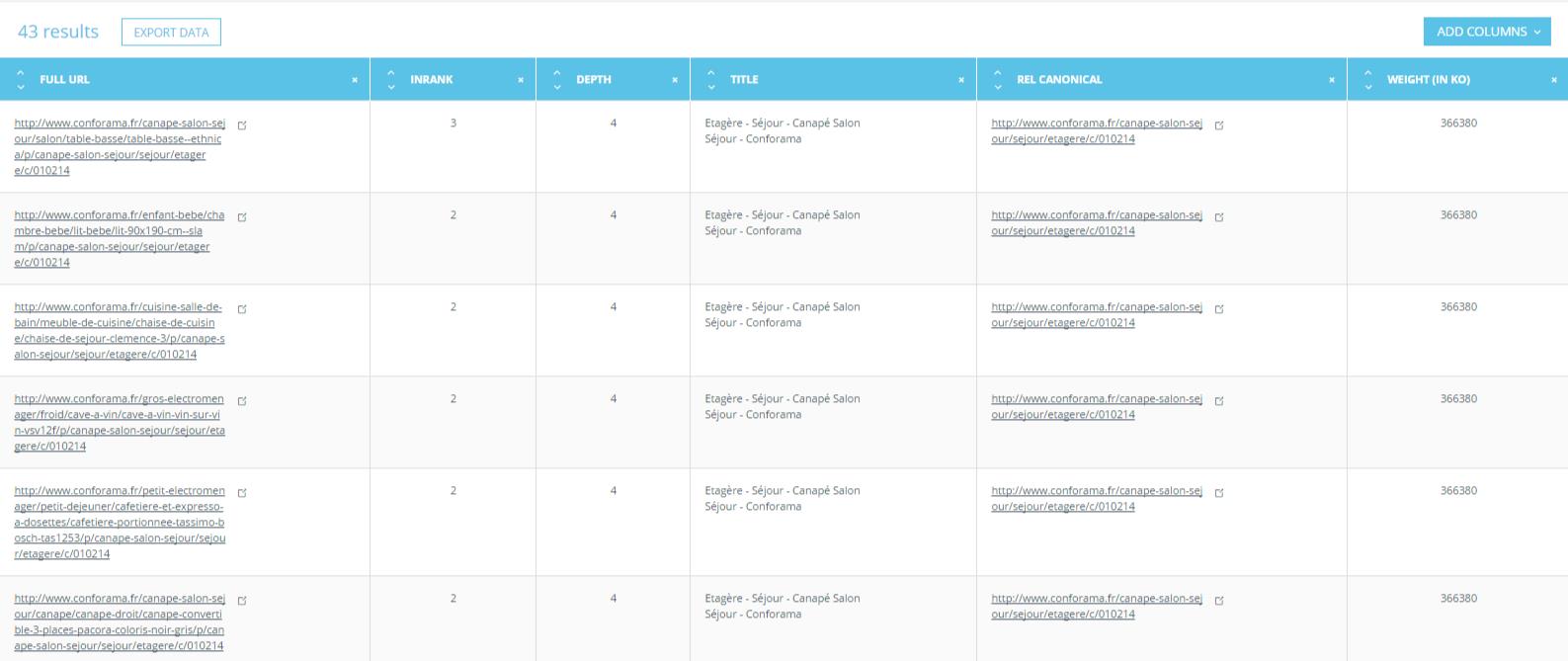The width and height of the screenshot is (1568, 661).
Task: Sort by the Full URL column header
Action: point(64,79)
